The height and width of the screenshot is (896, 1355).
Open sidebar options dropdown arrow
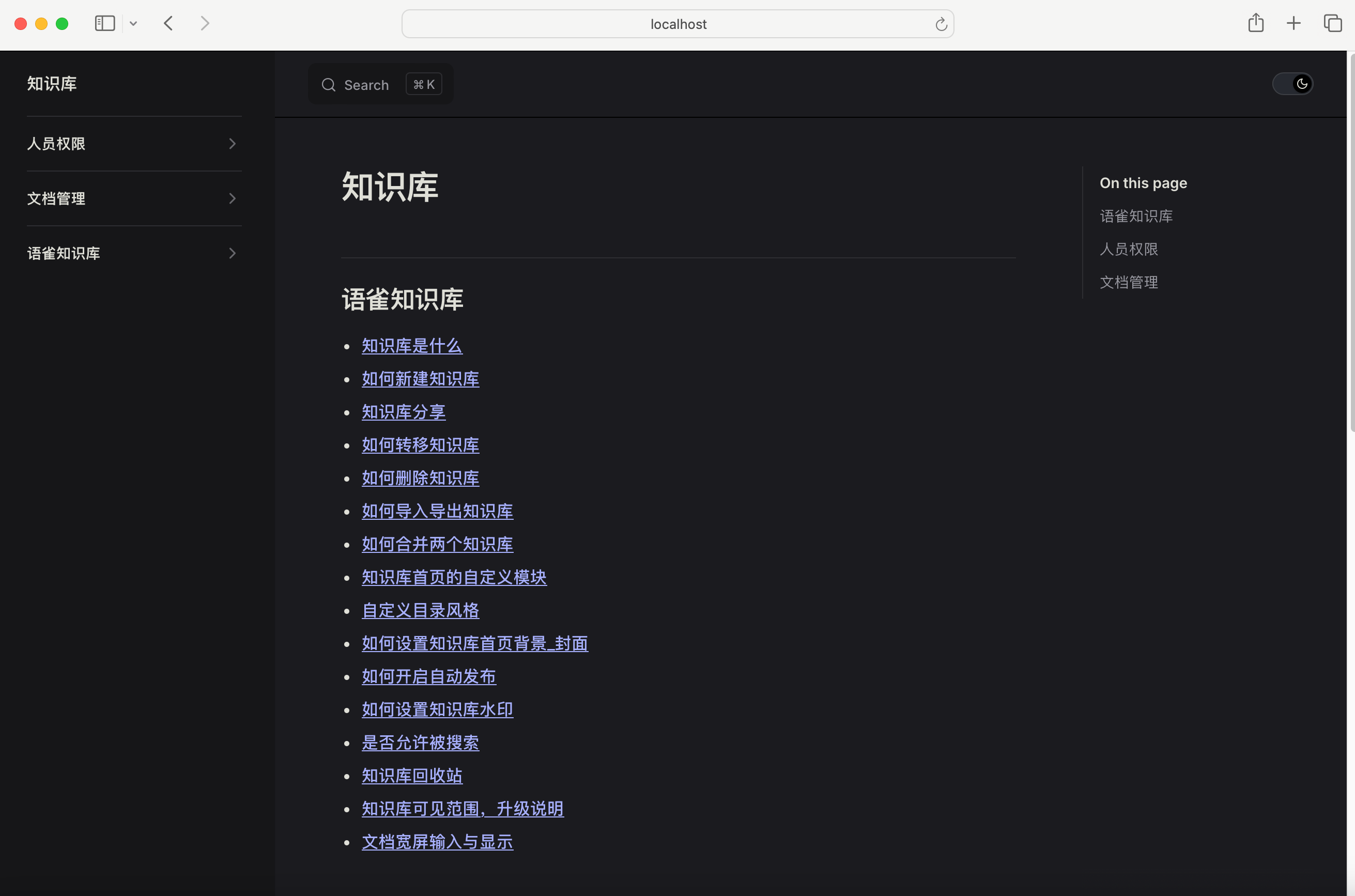tap(133, 23)
